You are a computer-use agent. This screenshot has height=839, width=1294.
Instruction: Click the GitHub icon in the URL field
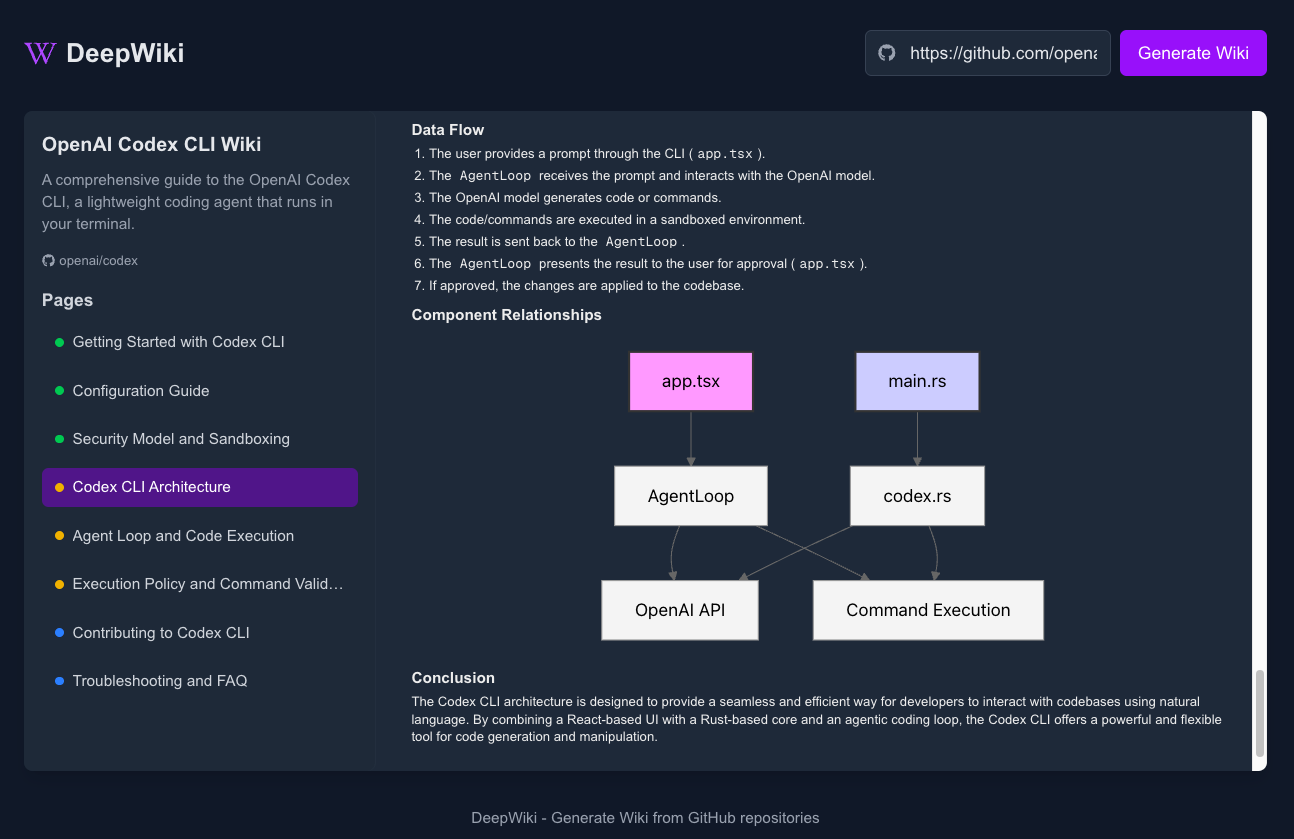click(886, 53)
